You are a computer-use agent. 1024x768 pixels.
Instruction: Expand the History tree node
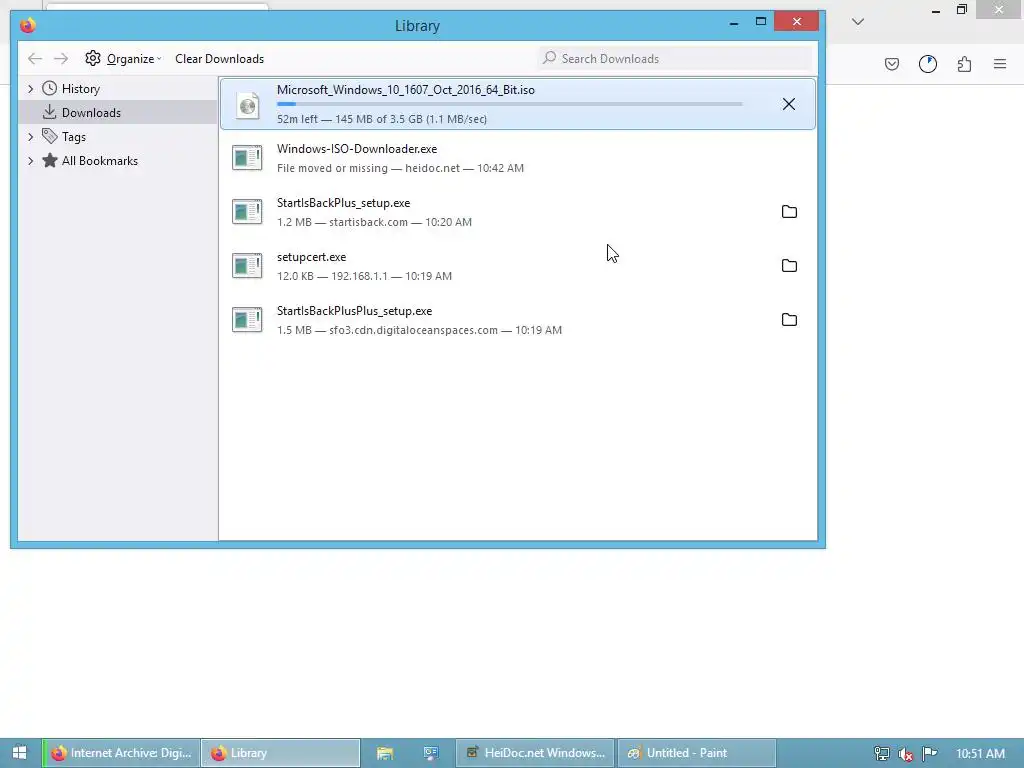tap(30, 89)
